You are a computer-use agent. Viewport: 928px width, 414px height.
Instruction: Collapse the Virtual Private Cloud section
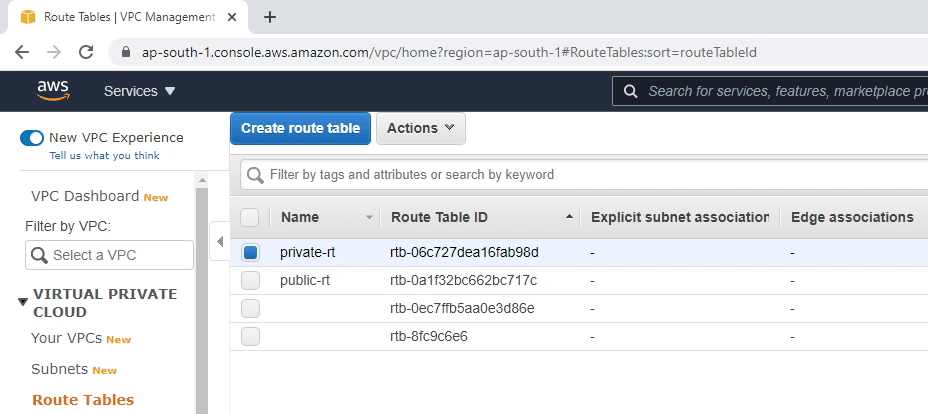[x=23, y=302]
